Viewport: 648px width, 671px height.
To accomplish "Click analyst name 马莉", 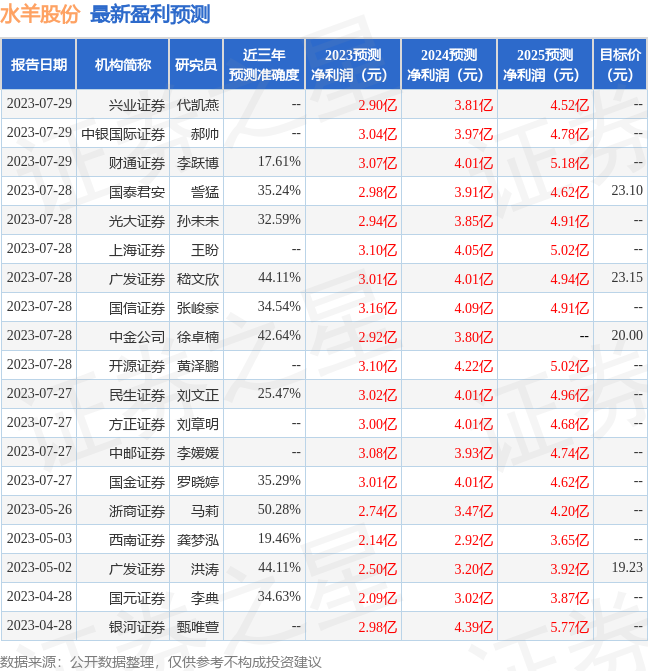I will pos(205,511).
